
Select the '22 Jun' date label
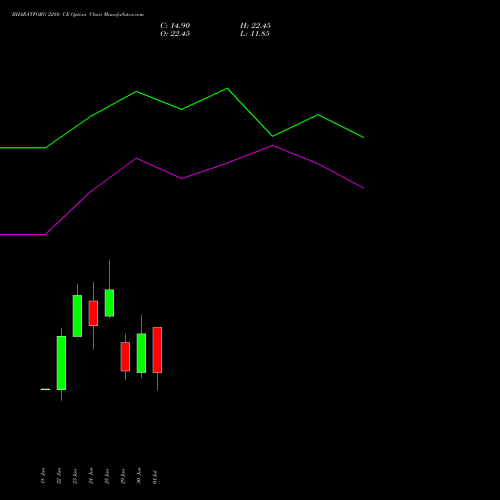point(59,476)
